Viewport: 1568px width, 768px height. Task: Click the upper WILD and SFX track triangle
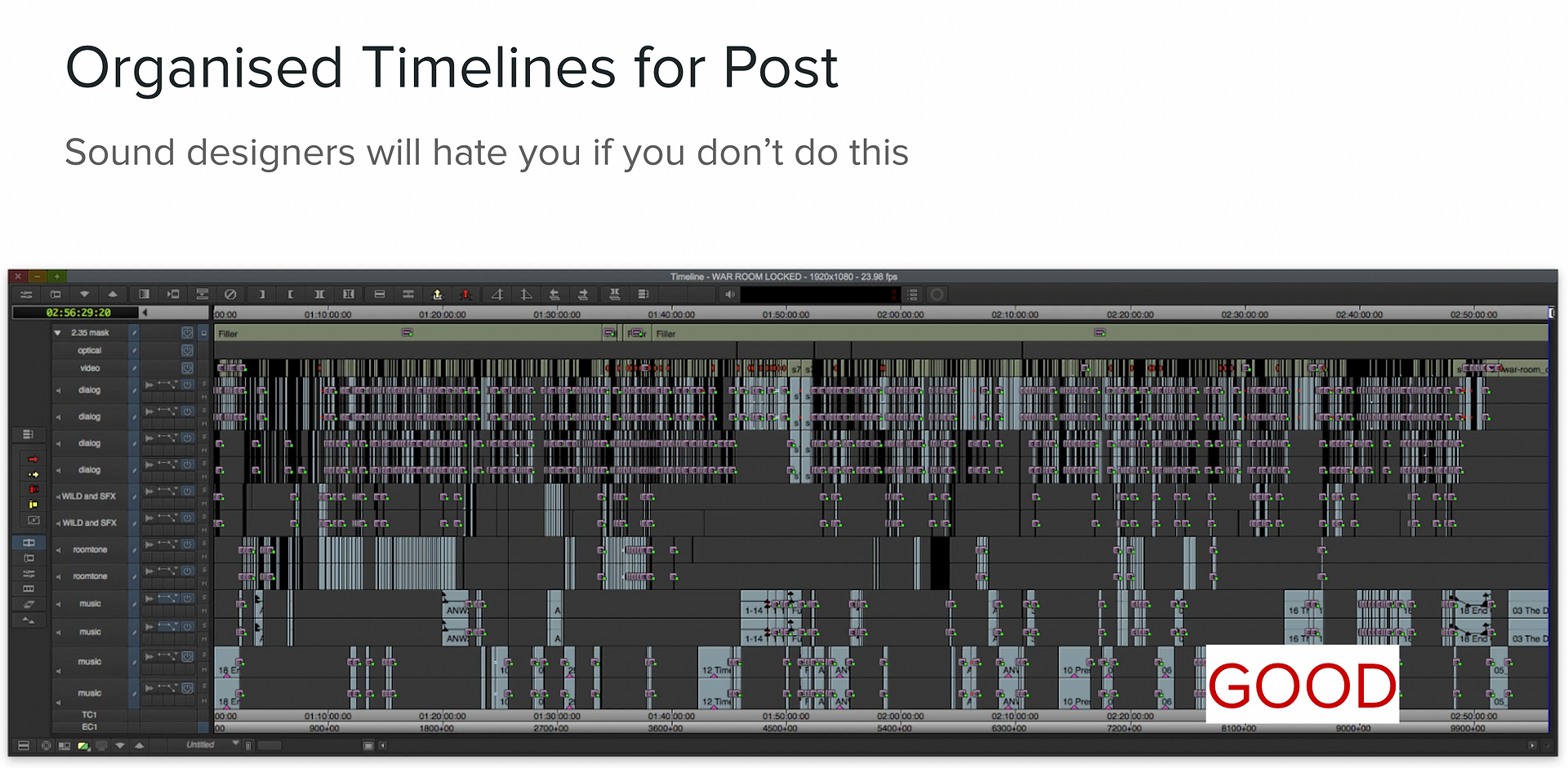[58, 497]
